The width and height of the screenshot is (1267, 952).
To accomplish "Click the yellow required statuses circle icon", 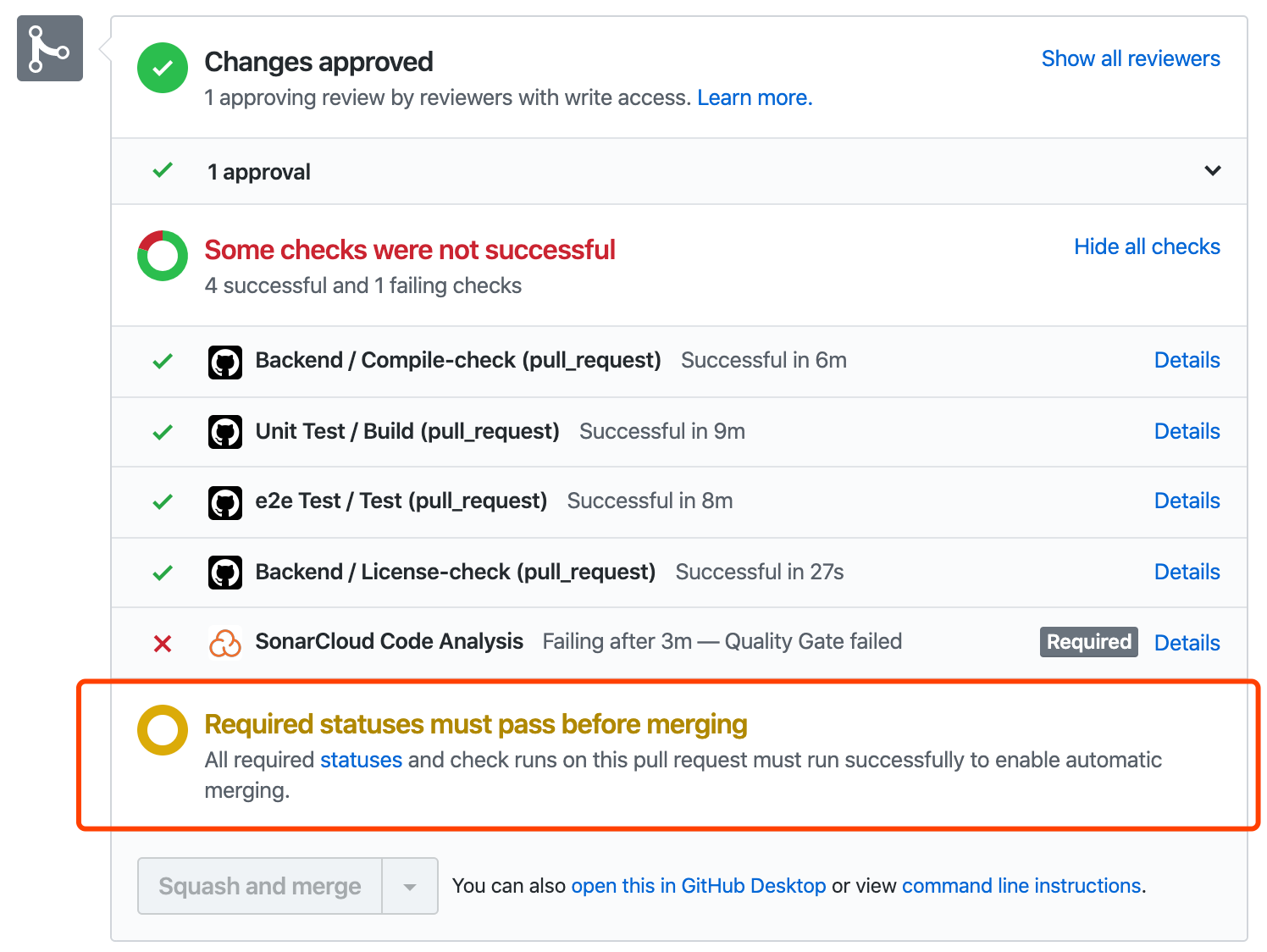I will coord(163,730).
